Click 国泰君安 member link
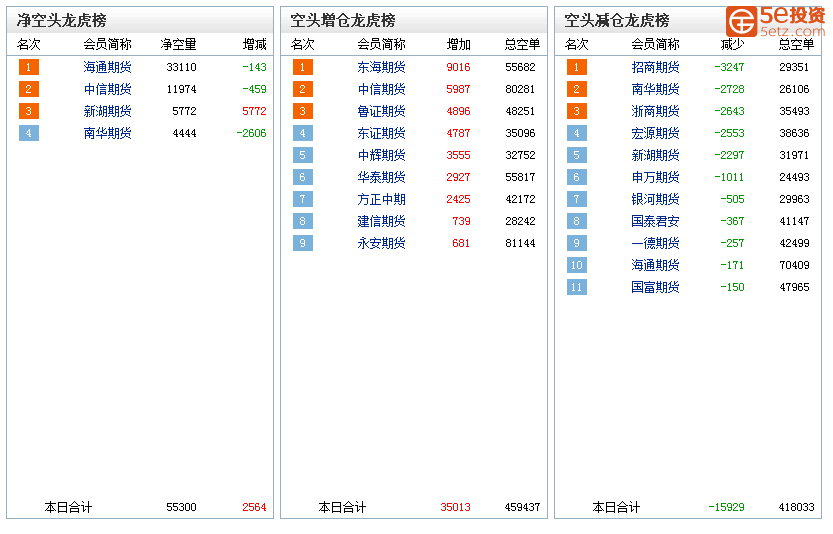 655,221
